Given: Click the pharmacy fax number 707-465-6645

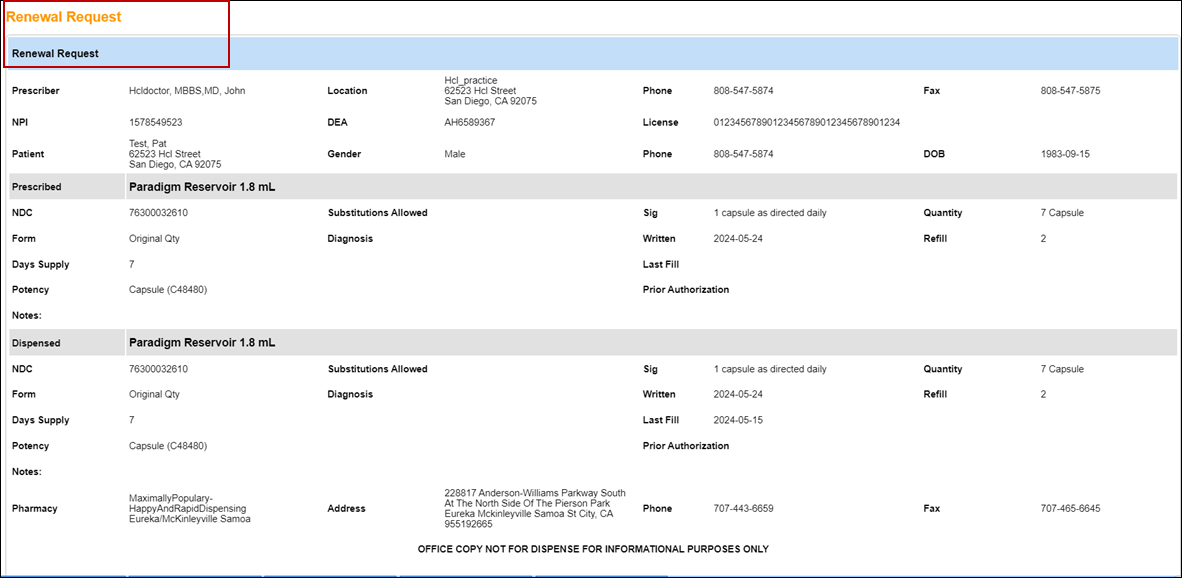Looking at the screenshot, I should click(1070, 509).
